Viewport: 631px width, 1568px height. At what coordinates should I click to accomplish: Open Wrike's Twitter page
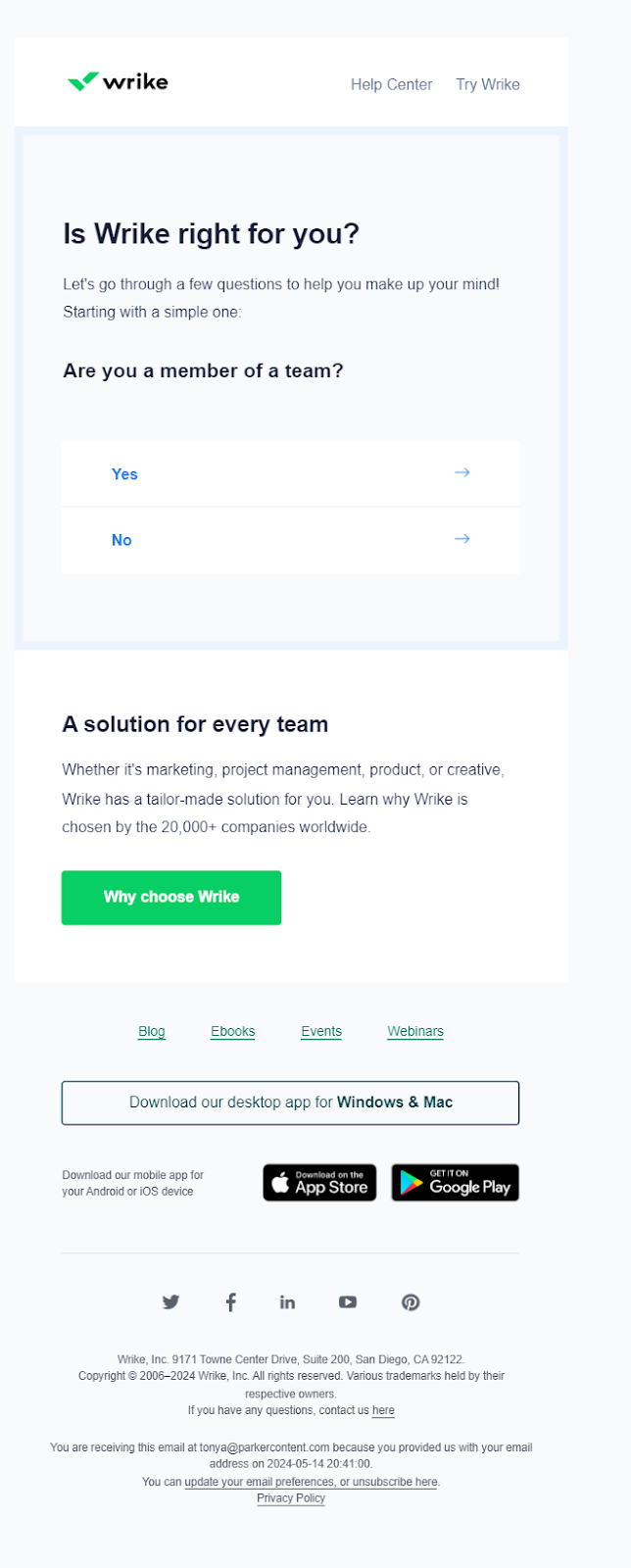pyautogui.click(x=170, y=1301)
